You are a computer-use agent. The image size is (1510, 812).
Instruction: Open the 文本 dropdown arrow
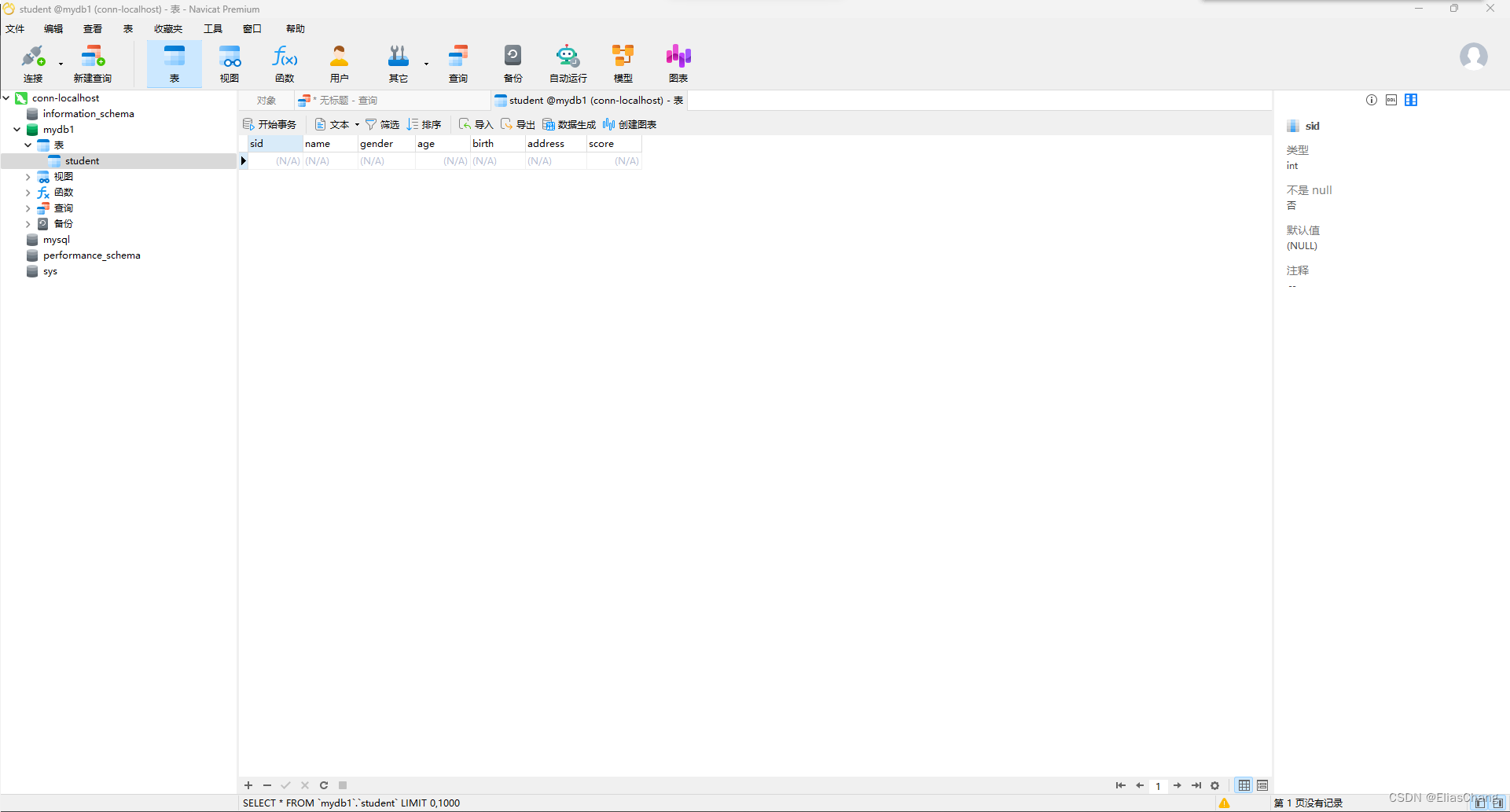click(357, 124)
